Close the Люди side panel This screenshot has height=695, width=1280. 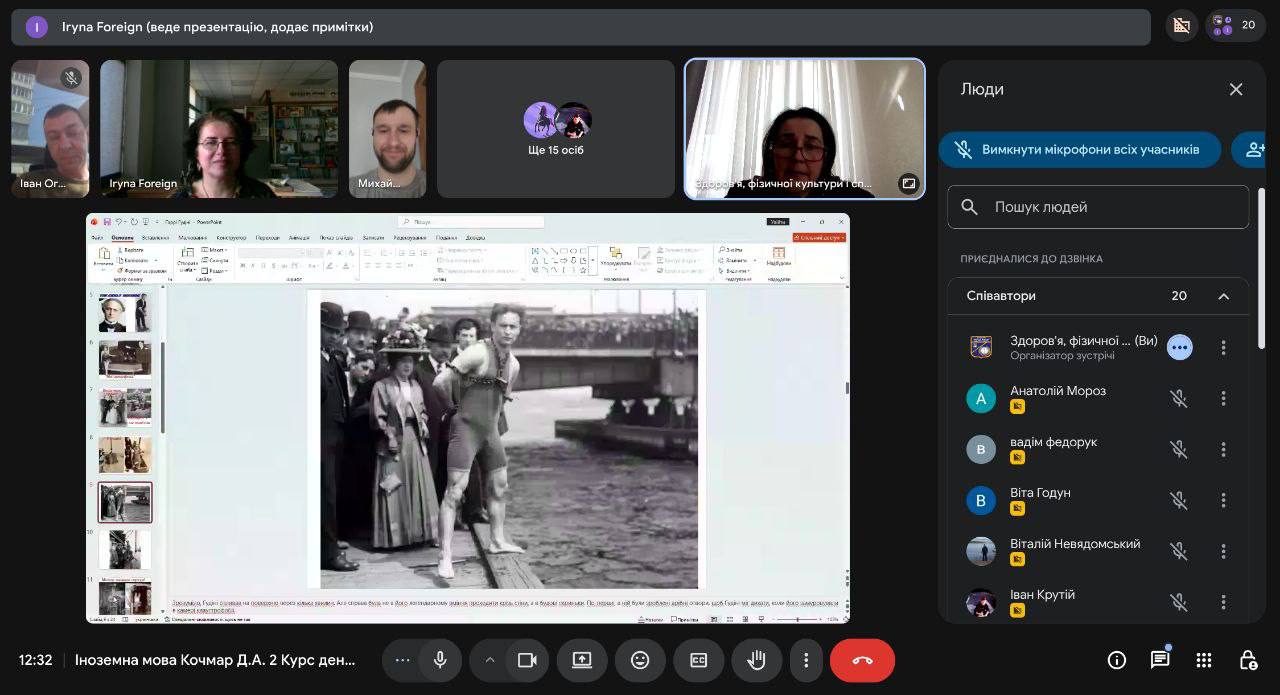(x=1236, y=89)
